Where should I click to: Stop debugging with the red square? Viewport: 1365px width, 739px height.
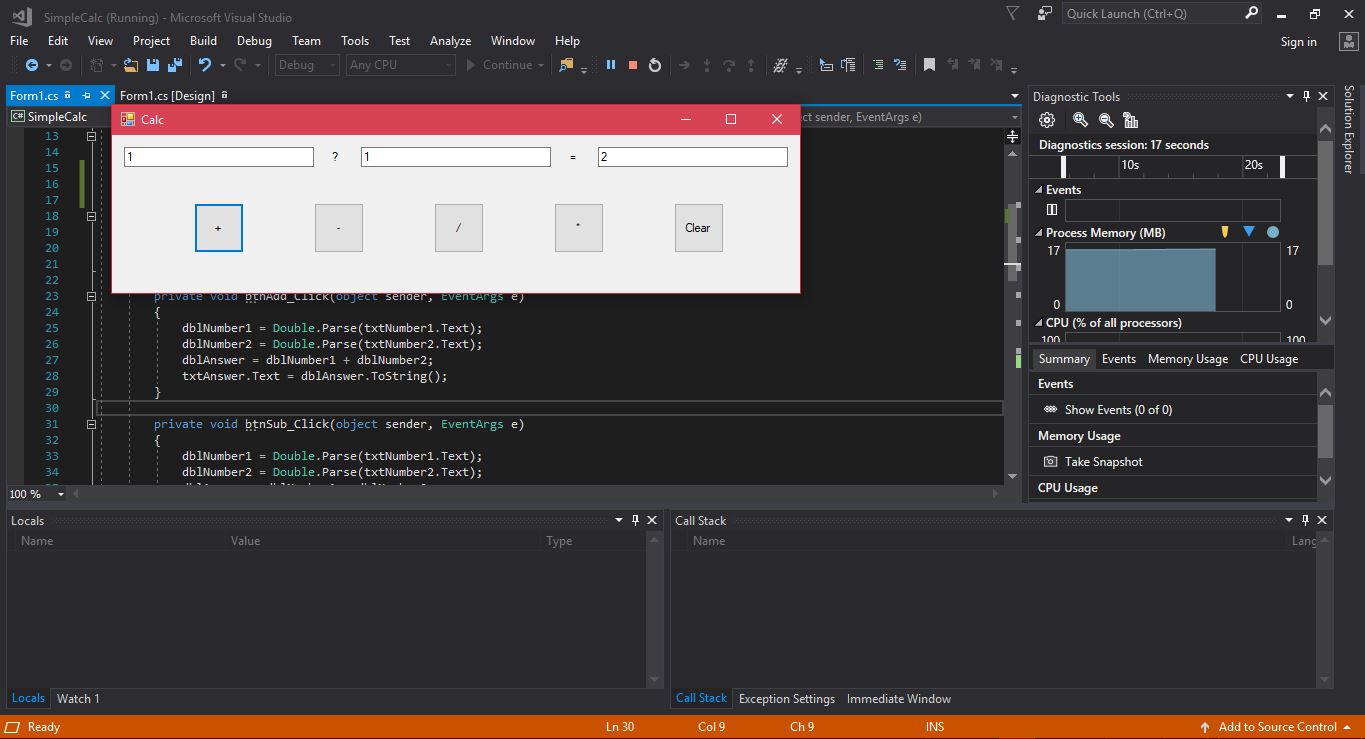pos(632,65)
